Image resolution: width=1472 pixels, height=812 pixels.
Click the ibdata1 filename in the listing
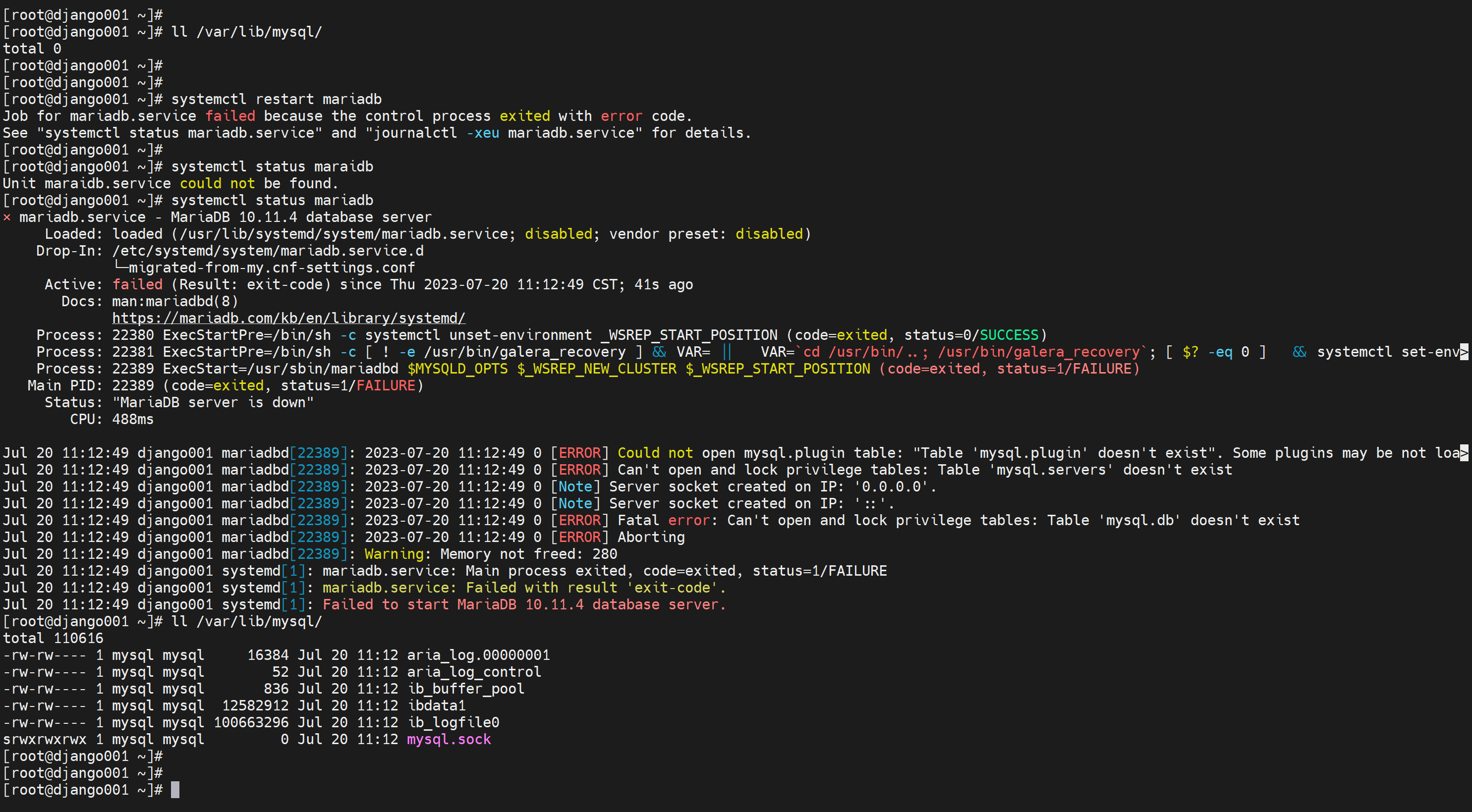point(437,706)
